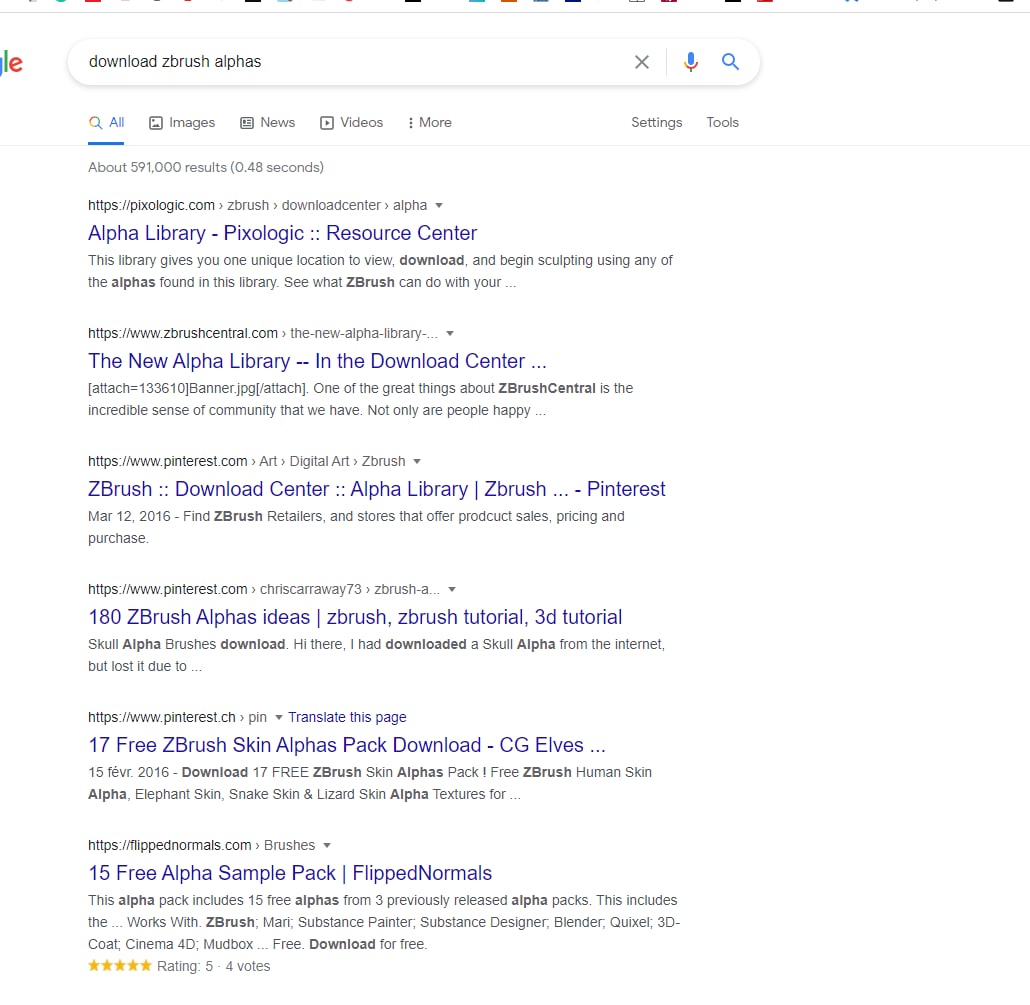Image resolution: width=1030 pixels, height=1005 pixels.
Task: Click About 591,000 results text
Action: tap(206, 168)
